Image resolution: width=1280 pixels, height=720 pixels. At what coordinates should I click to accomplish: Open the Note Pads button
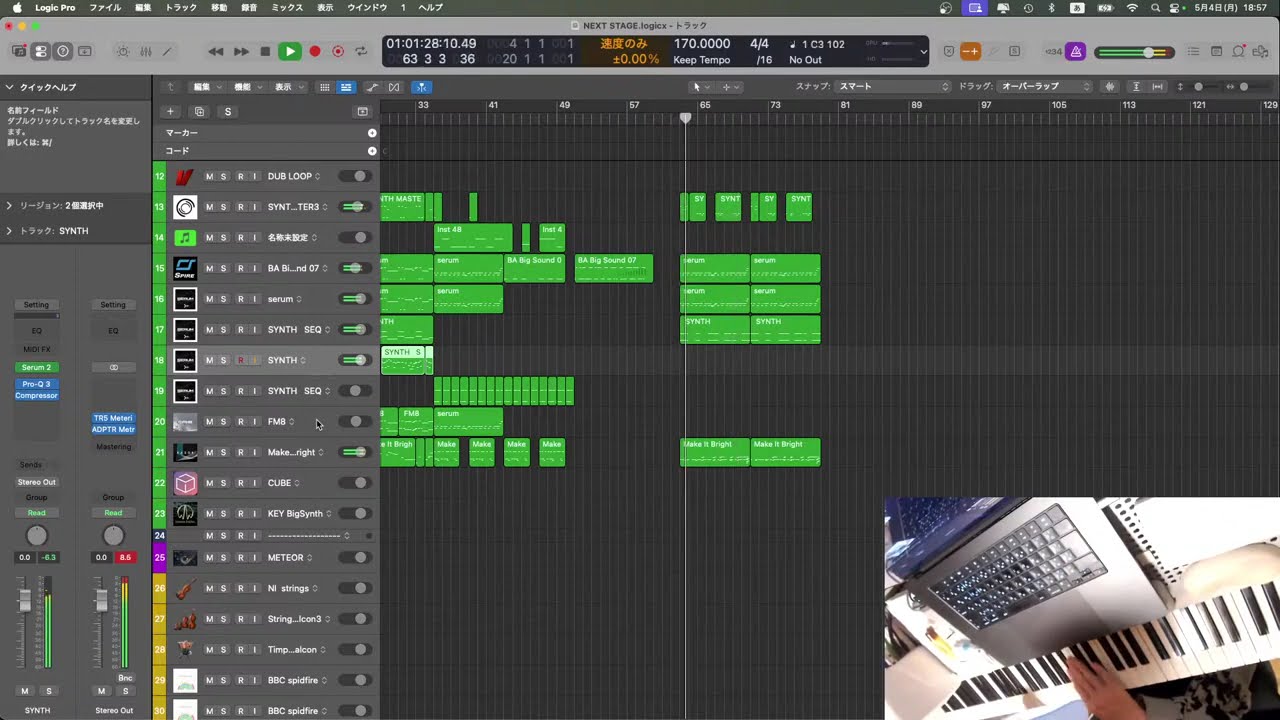1216,51
